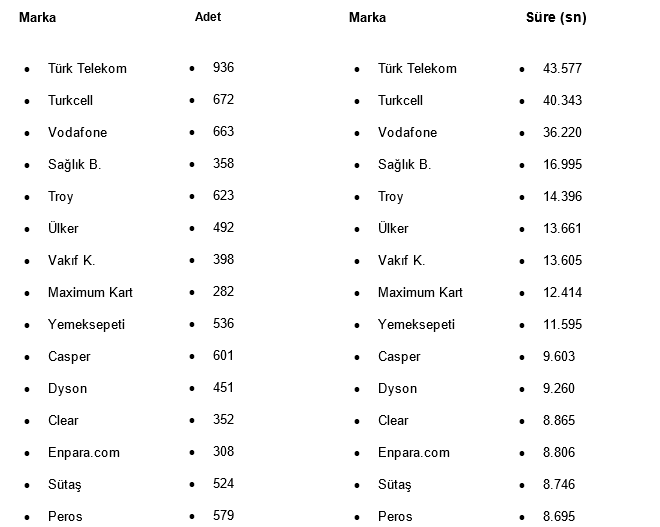Image resolution: width=660 pixels, height=527 pixels.
Task: Select Vodafone's count value 663
Action: tap(223, 132)
